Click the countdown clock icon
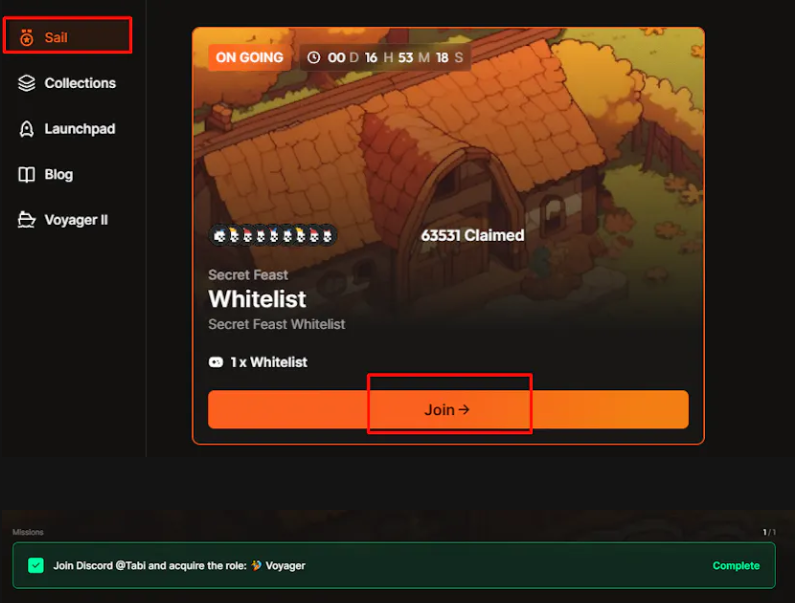This screenshot has width=795, height=603. pos(314,57)
